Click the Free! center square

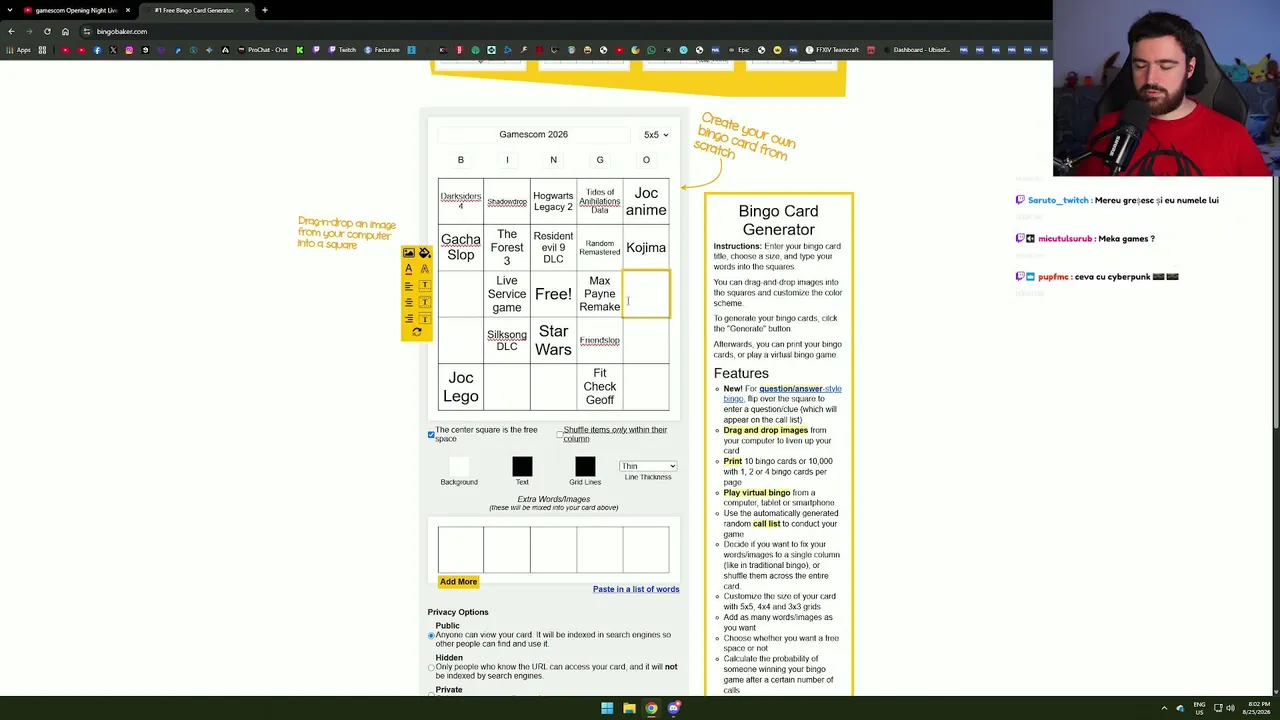(553, 295)
